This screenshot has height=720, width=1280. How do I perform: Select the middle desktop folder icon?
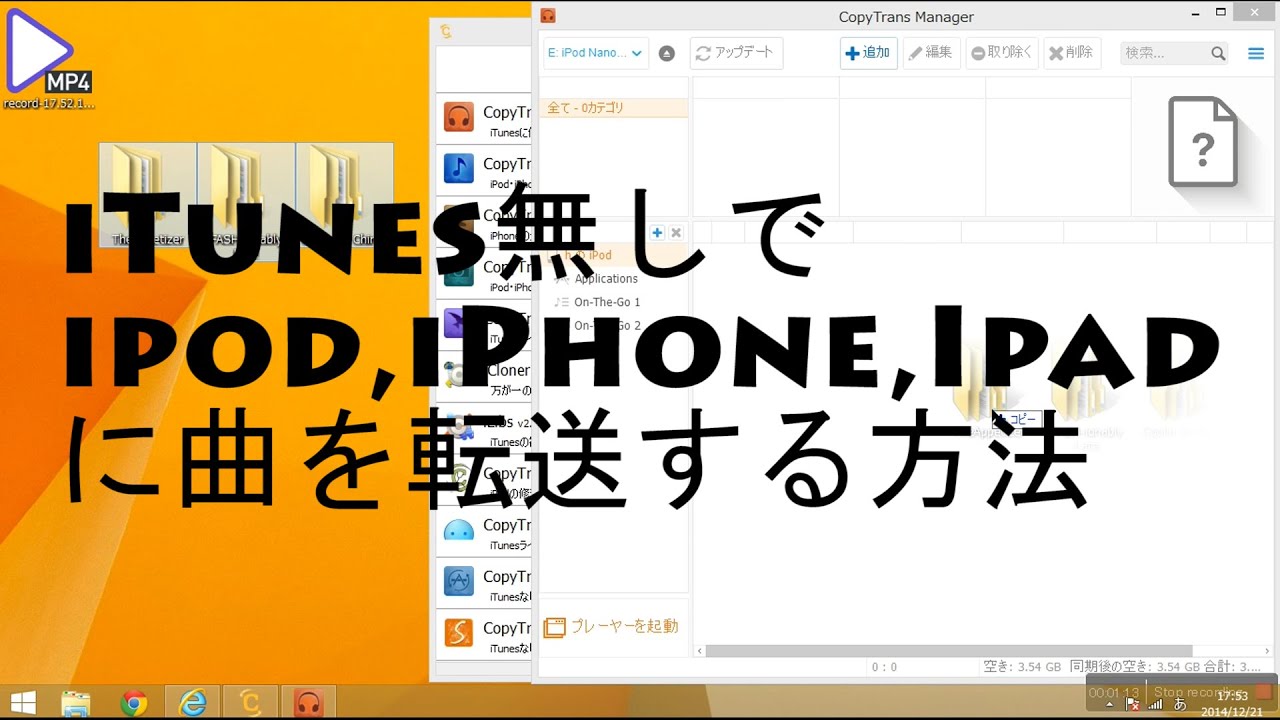pyautogui.click(x=246, y=195)
